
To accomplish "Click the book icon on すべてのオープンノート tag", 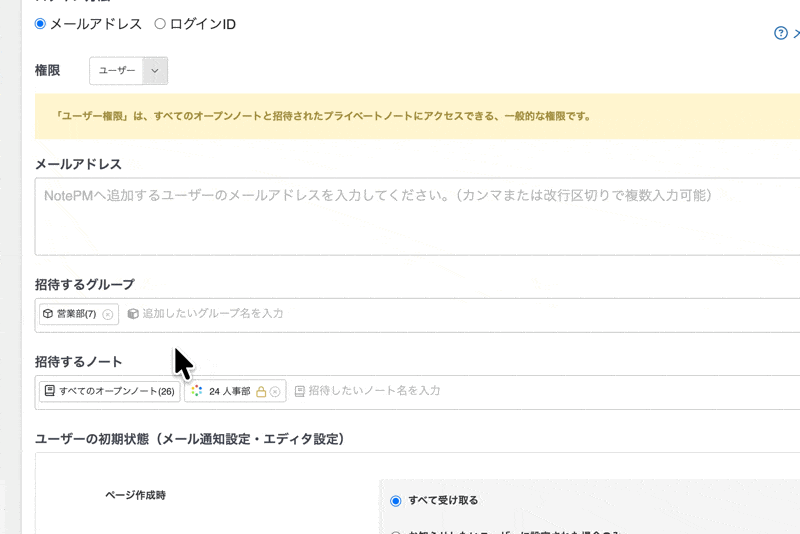I will pos(49,391).
